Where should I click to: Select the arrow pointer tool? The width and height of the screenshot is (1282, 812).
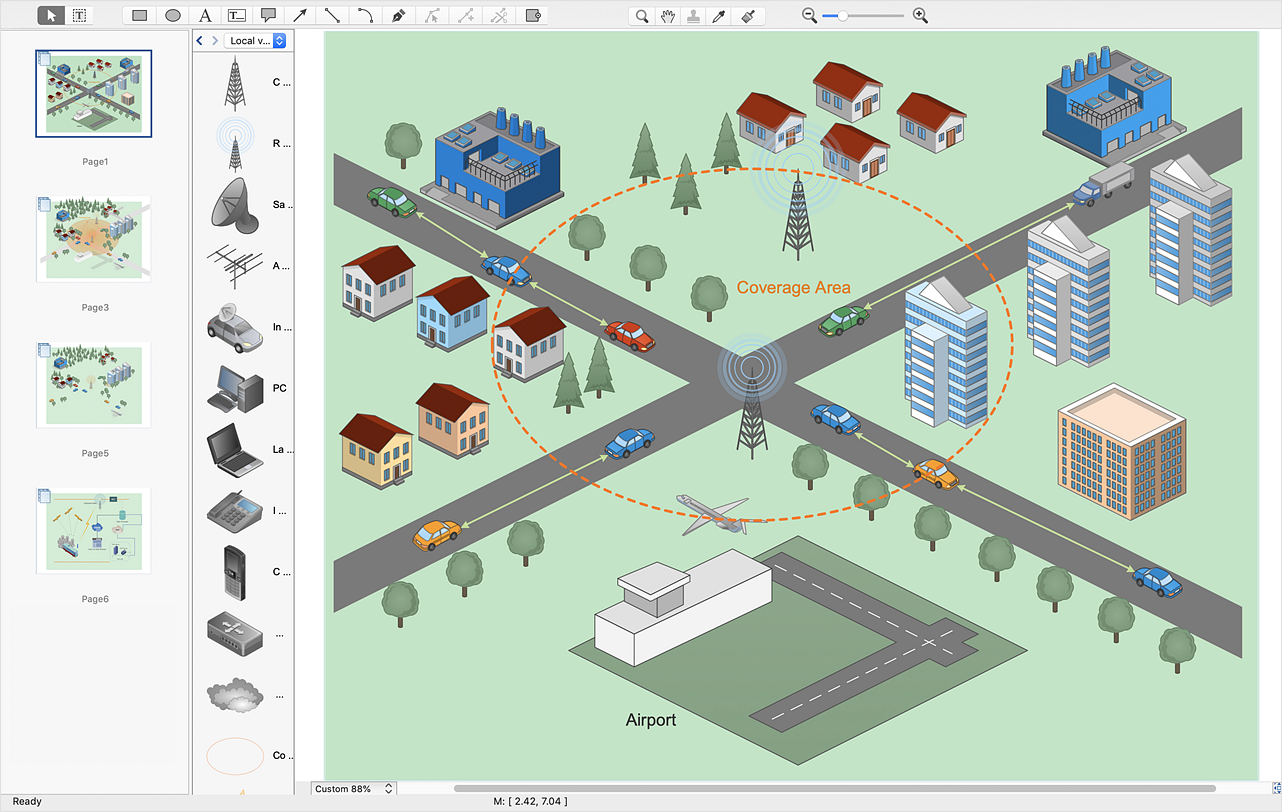52,16
